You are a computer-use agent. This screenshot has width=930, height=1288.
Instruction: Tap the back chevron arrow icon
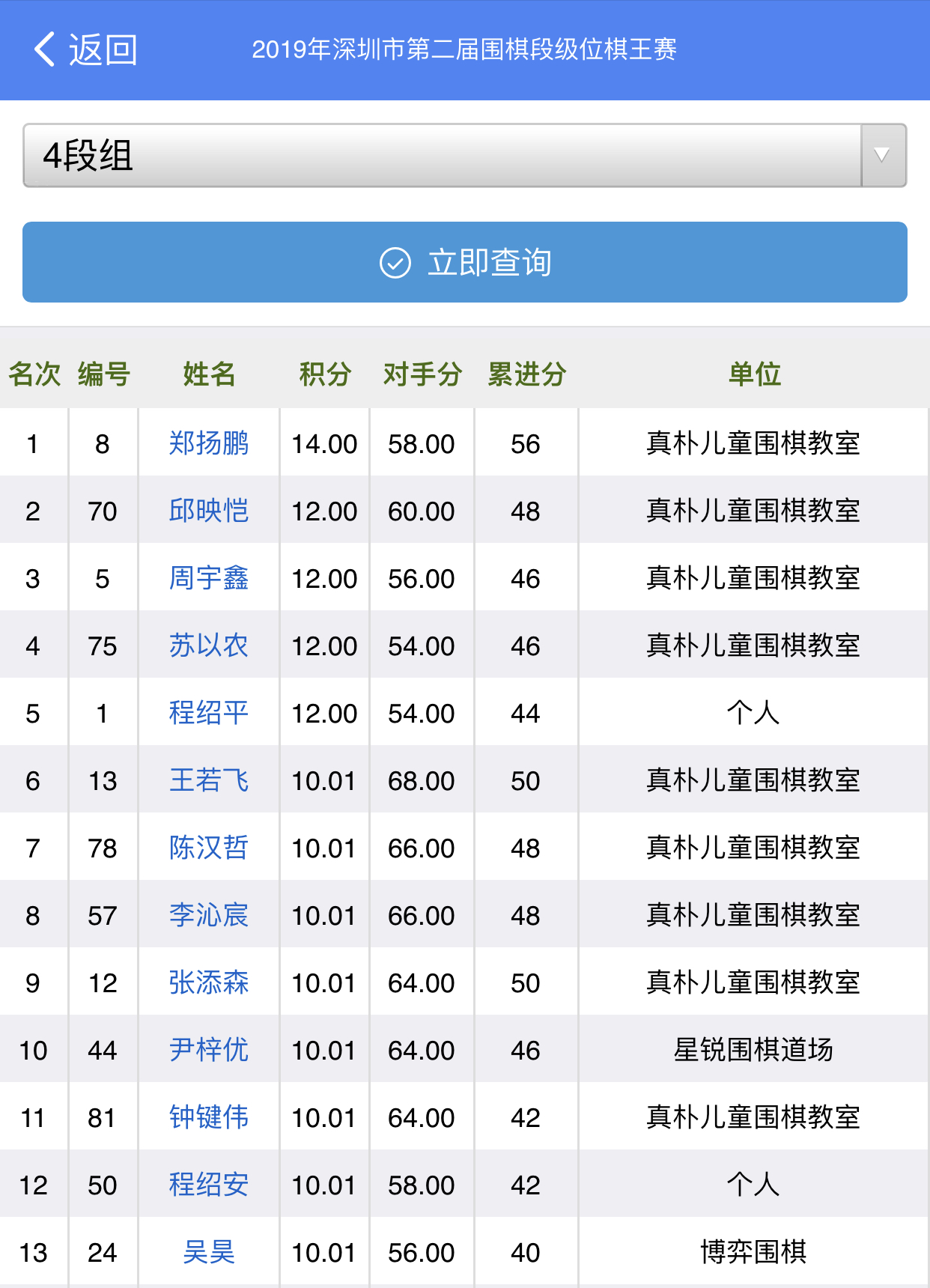pyautogui.click(x=45, y=50)
